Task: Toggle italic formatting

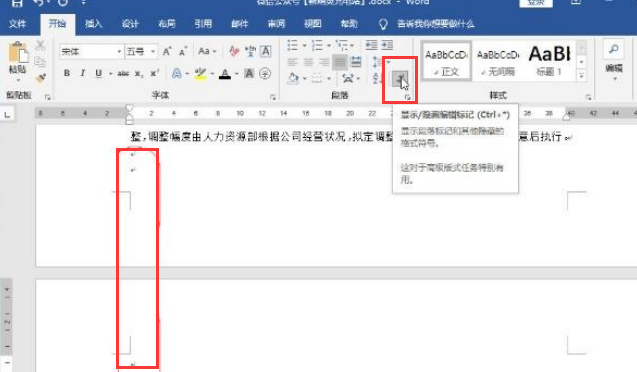Action: [x=83, y=74]
